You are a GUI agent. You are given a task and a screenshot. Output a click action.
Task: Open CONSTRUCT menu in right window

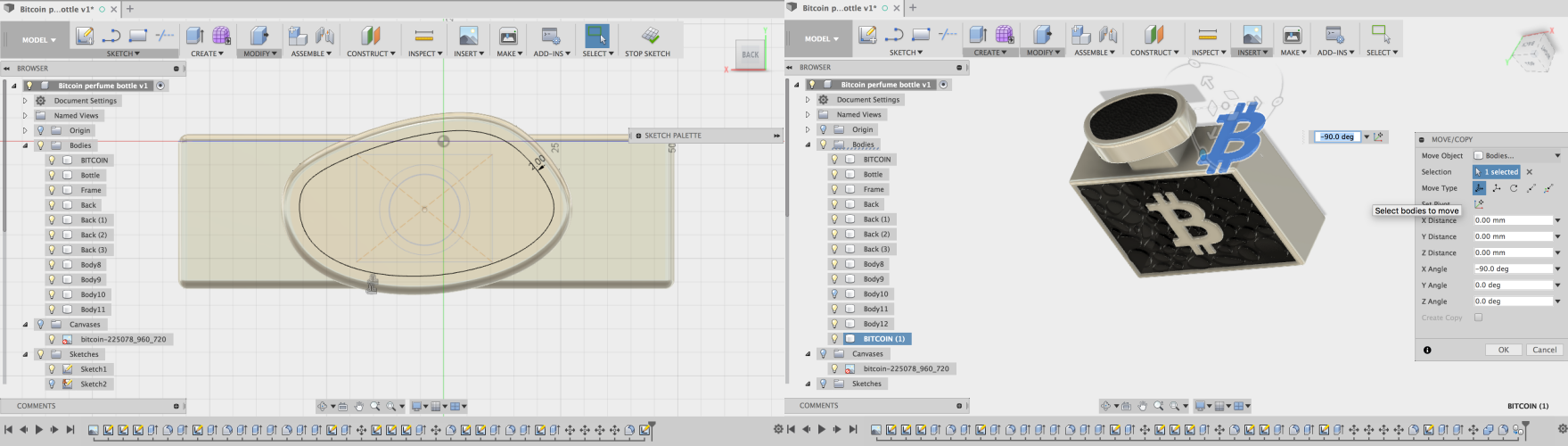(x=1154, y=53)
